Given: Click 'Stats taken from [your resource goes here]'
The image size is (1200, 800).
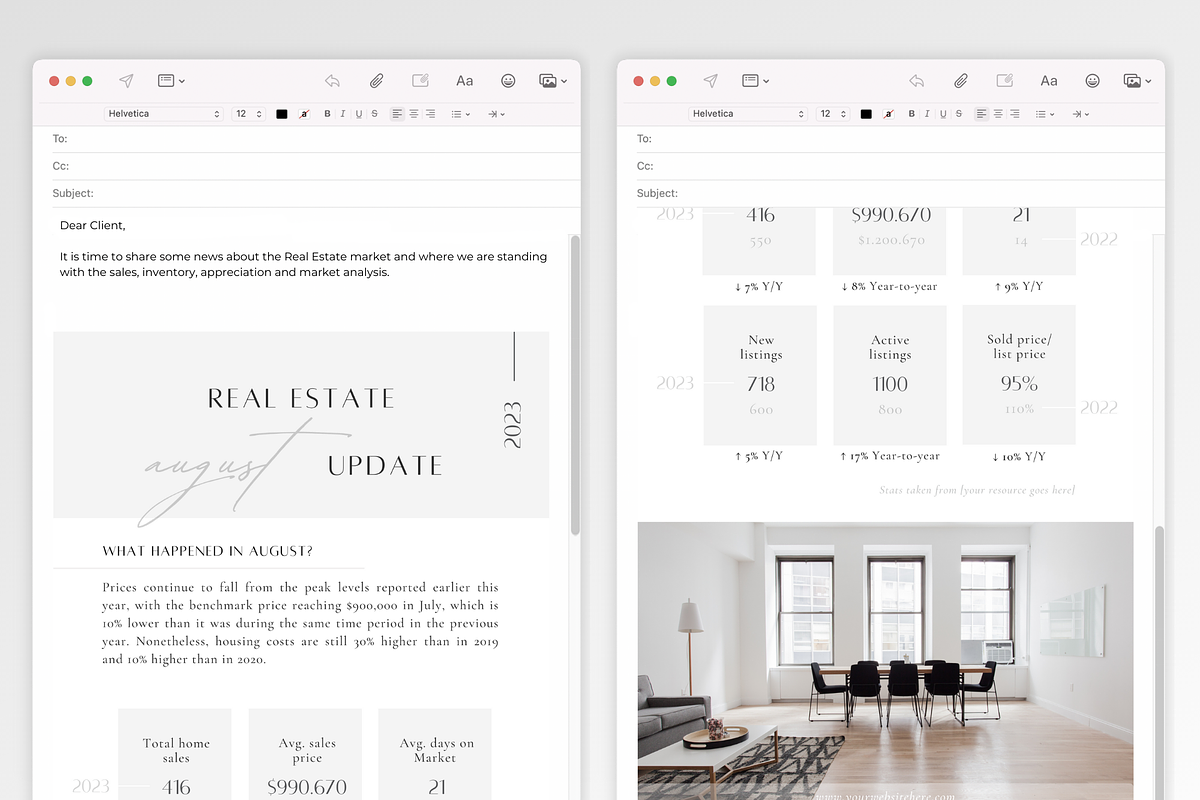Looking at the screenshot, I should (x=977, y=490).
